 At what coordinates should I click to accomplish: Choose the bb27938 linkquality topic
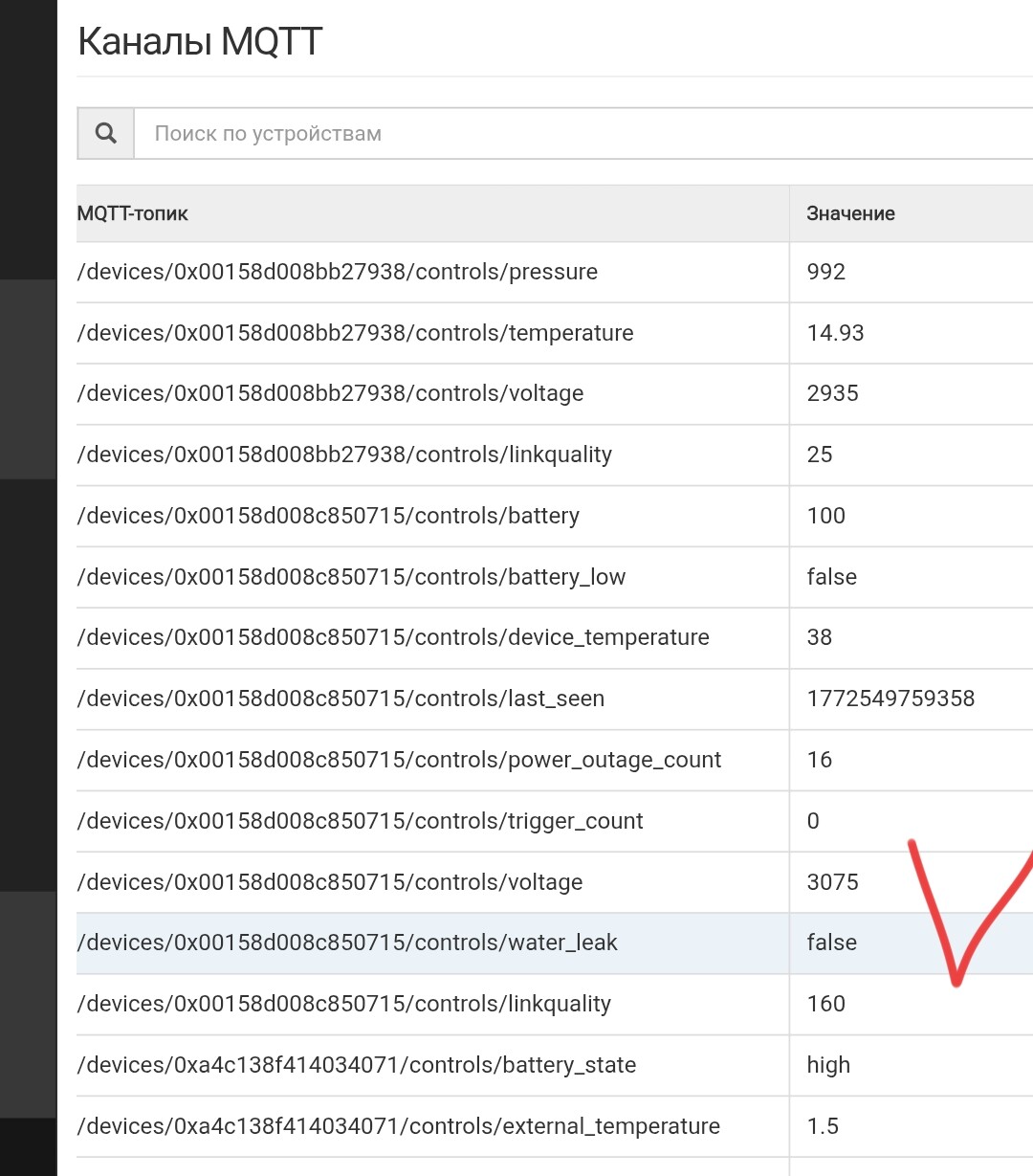point(344,455)
